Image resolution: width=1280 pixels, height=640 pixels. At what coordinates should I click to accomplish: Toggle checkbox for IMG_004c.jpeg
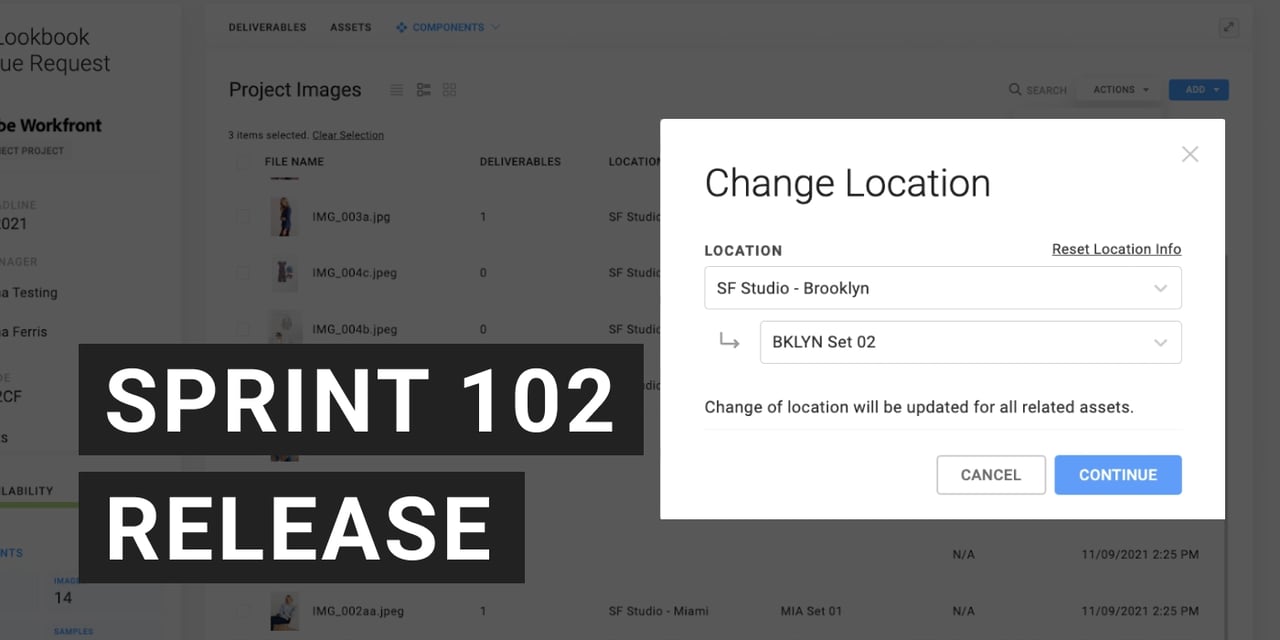coord(244,273)
